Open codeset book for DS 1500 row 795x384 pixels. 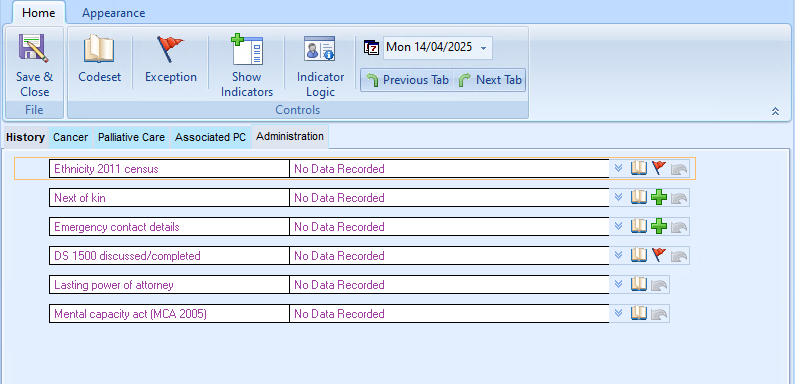click(x=639, y=255)
